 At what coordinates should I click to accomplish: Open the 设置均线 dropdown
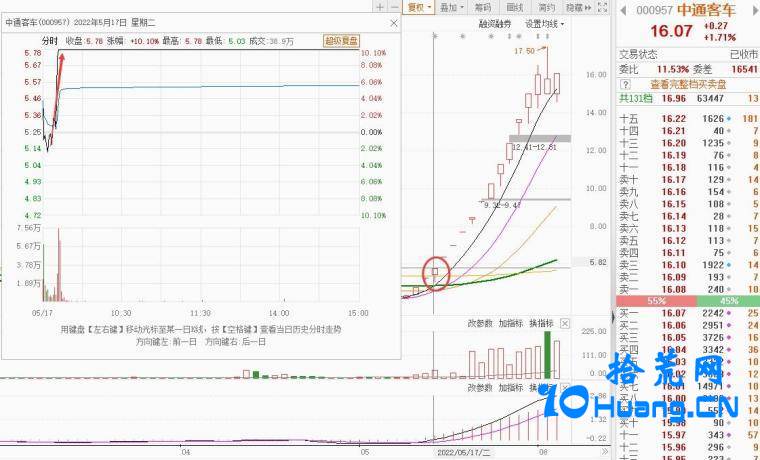coord(545,24)
